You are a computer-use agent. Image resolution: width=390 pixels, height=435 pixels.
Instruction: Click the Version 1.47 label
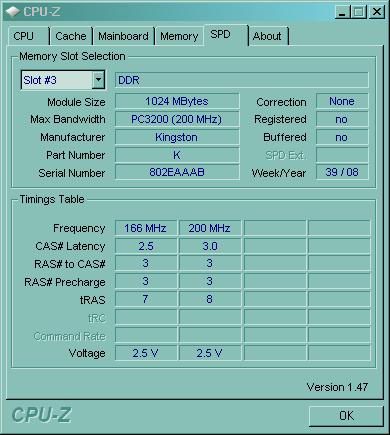[x=337, y=387]
